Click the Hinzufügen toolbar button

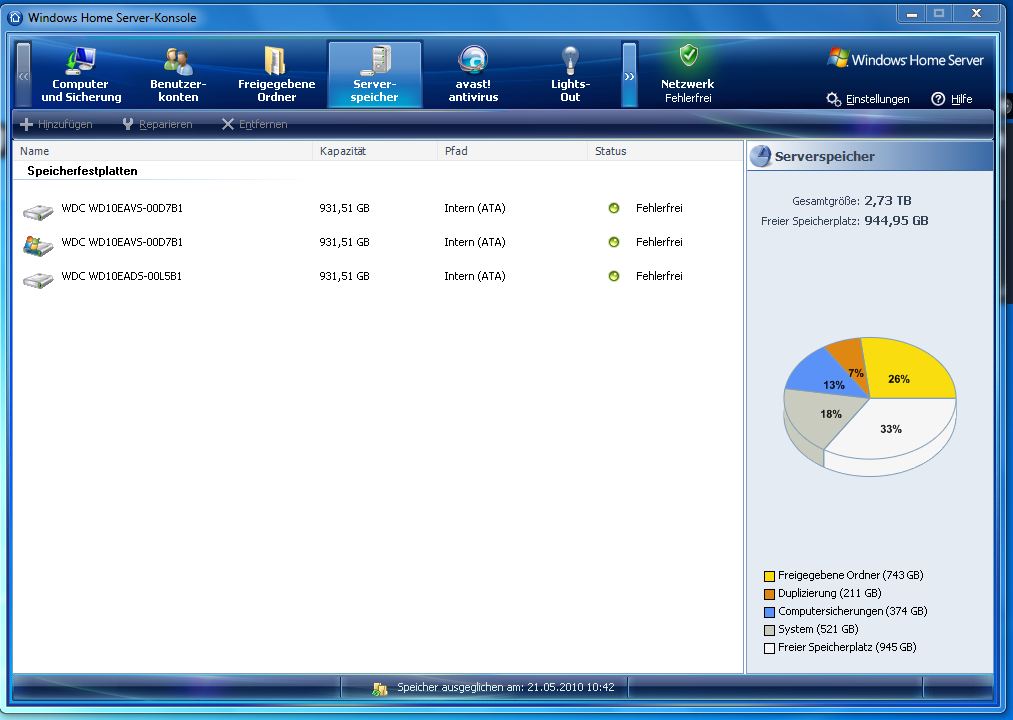(x=56, y=124)
